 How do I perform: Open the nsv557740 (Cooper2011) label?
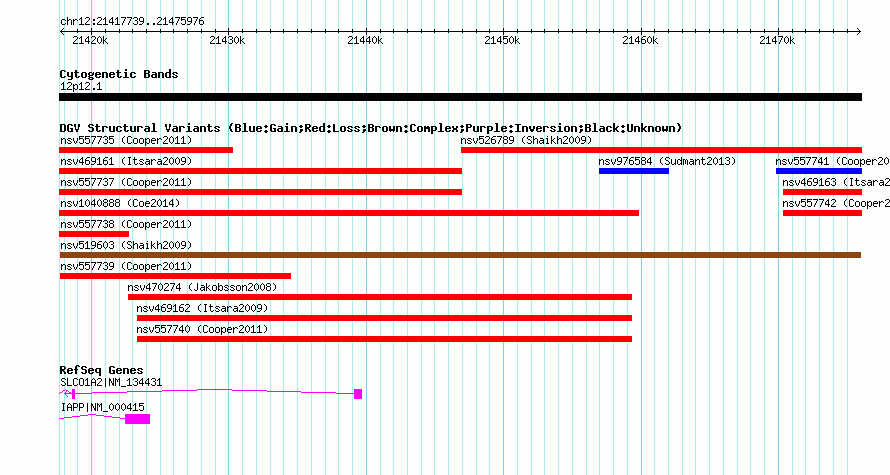[x=202, y=329]
